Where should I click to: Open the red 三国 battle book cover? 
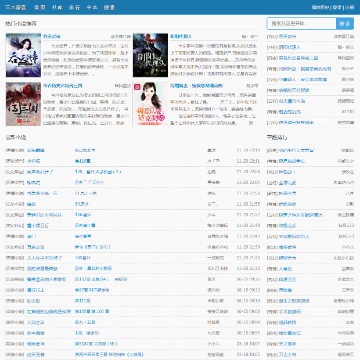pyautogui.click(x=23, y=104)
